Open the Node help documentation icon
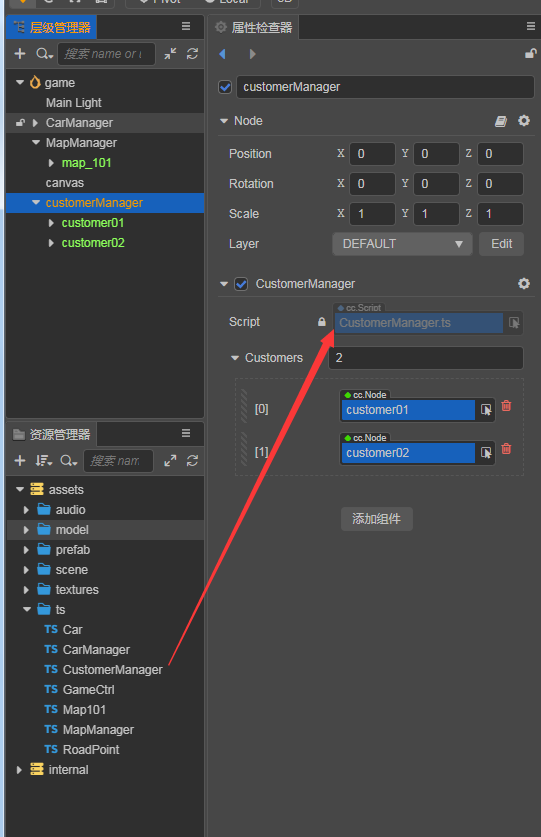Image resolution: width=541 pixels, height=837 pixels. 500,121
